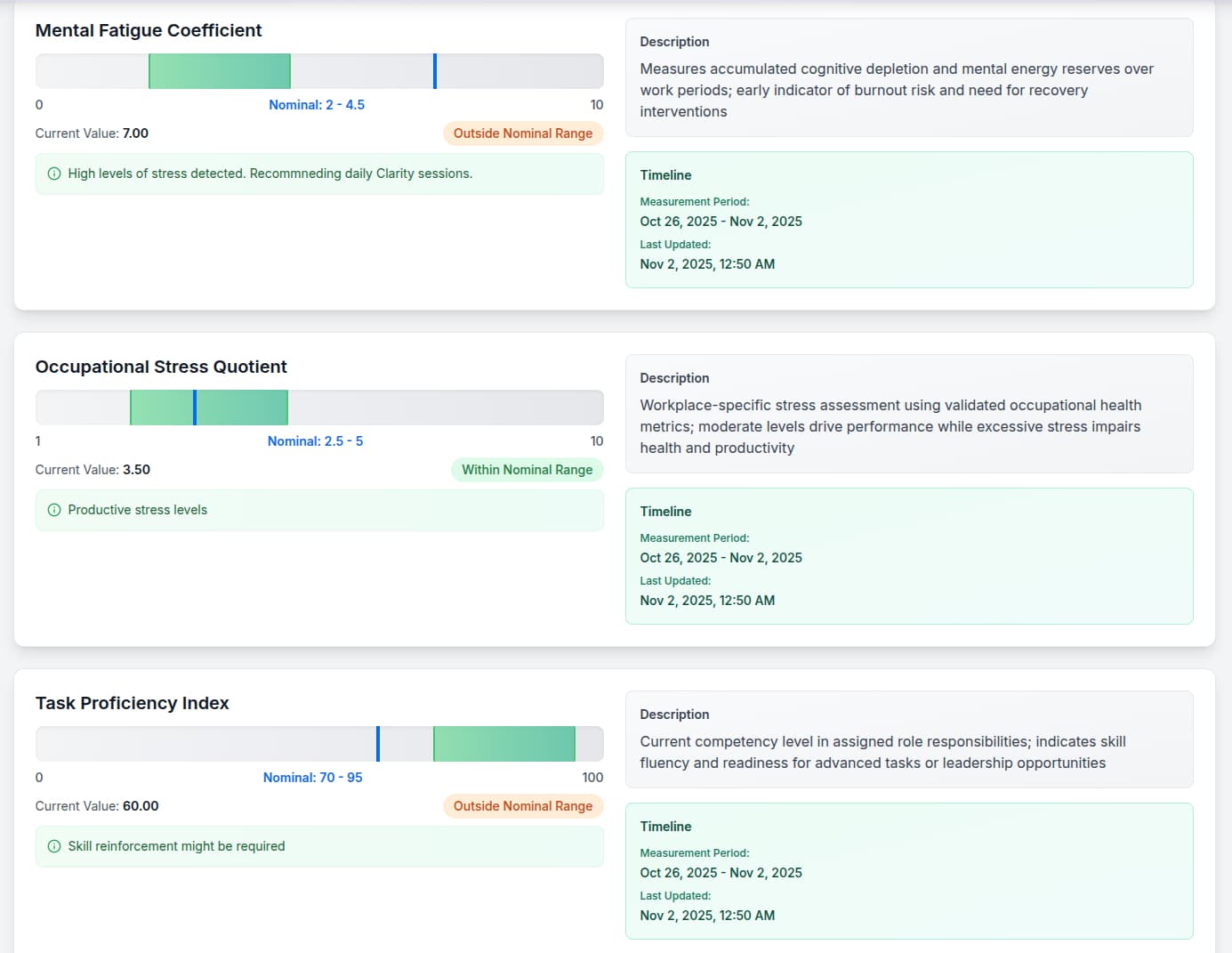Screen dimensions: 1232x953
Task: Click the info icon beside the high stress message
Action: pyautogui.click(x=54, y=174)
